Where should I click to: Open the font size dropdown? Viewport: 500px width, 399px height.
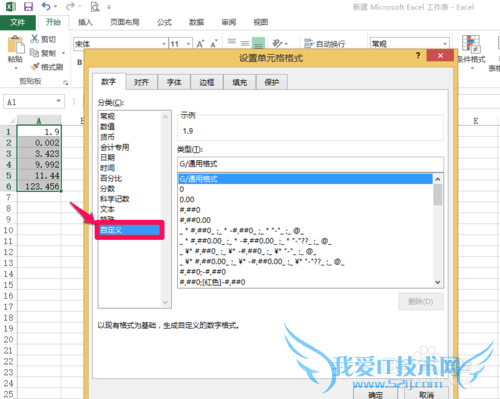click(x=188, y=44)
